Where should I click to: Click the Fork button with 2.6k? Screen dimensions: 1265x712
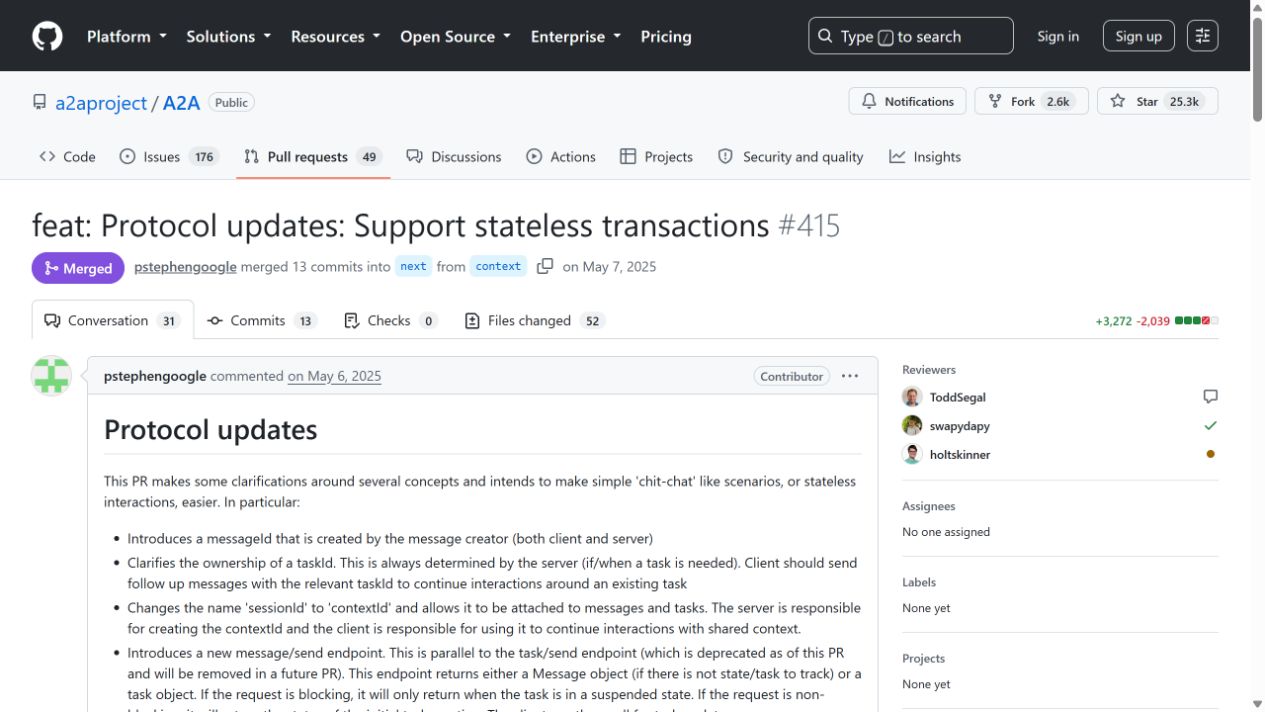tap(1031, 101)
